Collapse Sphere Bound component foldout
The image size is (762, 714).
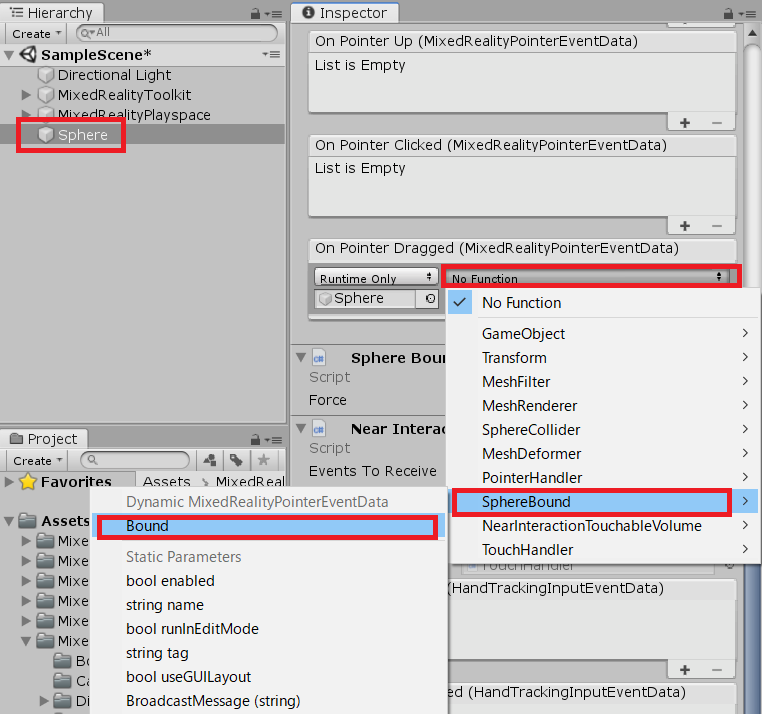tap(301, 358)
